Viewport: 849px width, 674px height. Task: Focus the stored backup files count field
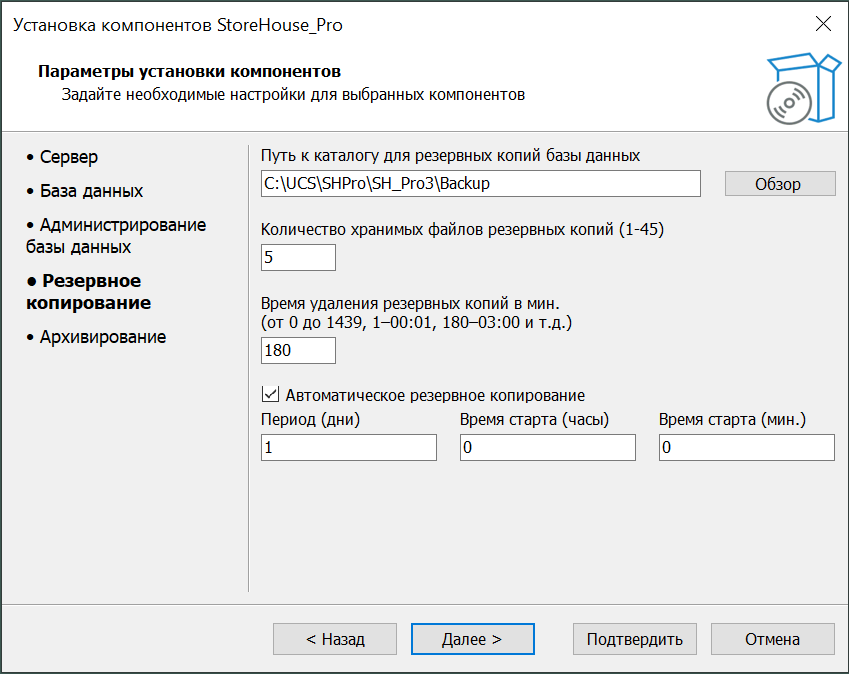[x=298, y=258]
